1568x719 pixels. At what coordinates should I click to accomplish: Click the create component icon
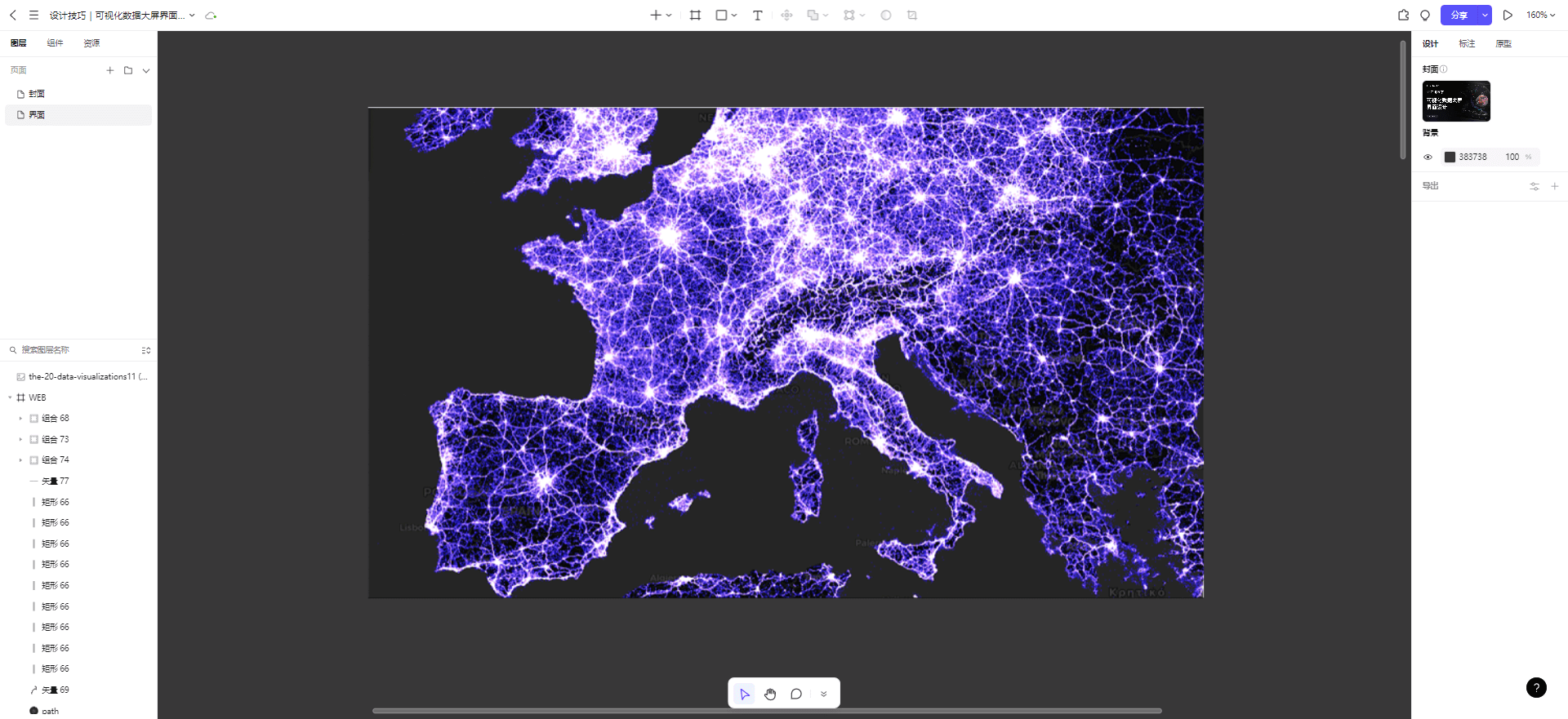(x=786, y=15)
